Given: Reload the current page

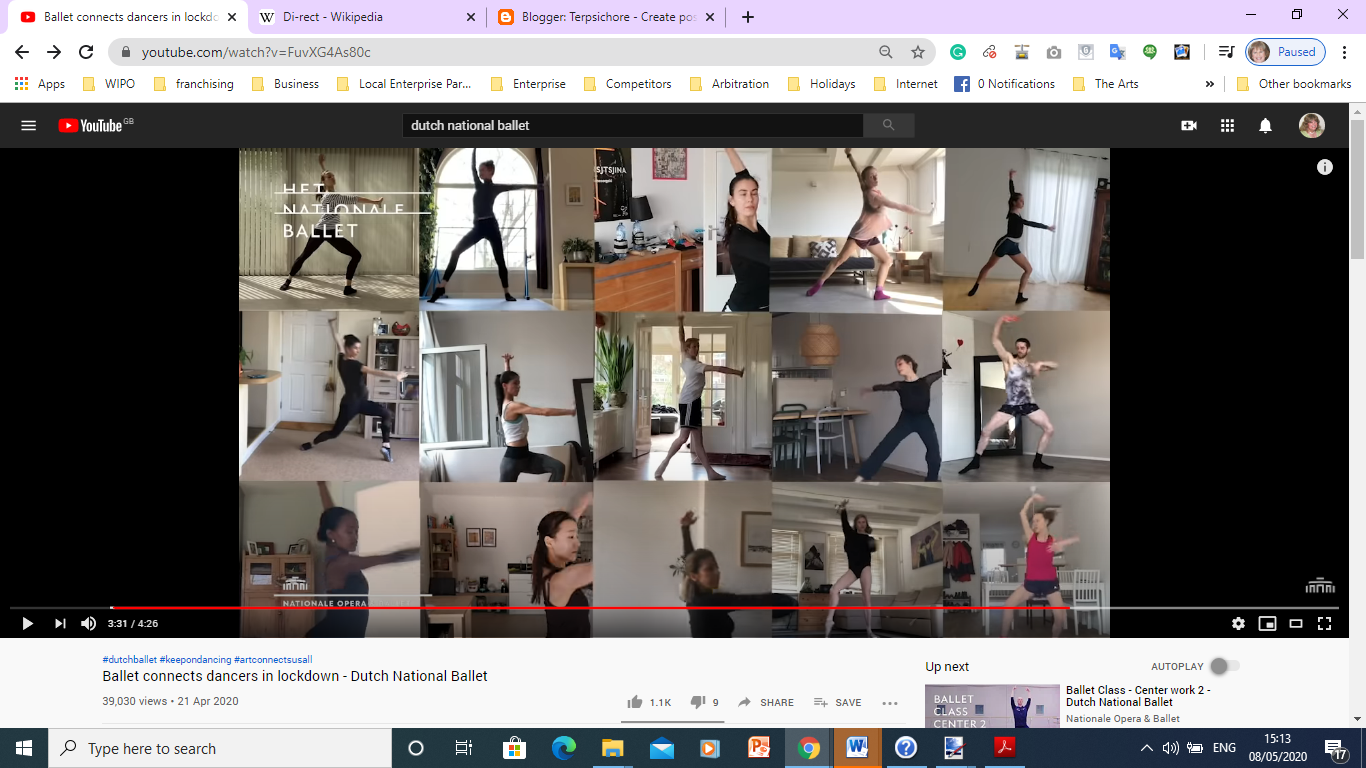Looking at the screenshot, I should tap(86, 52).
